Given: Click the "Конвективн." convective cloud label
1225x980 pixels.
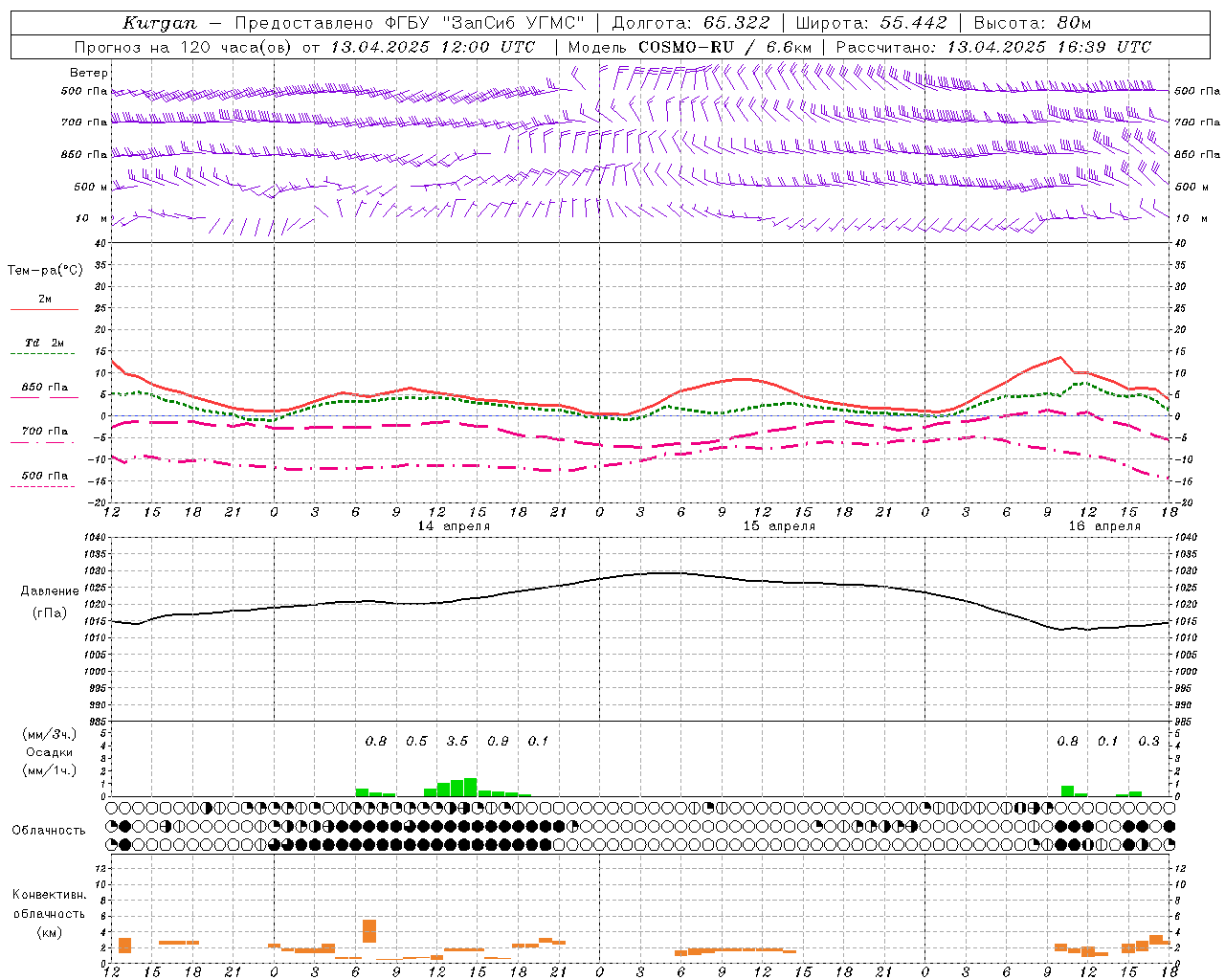Looking at the screenshot, I should click(50, 895).
